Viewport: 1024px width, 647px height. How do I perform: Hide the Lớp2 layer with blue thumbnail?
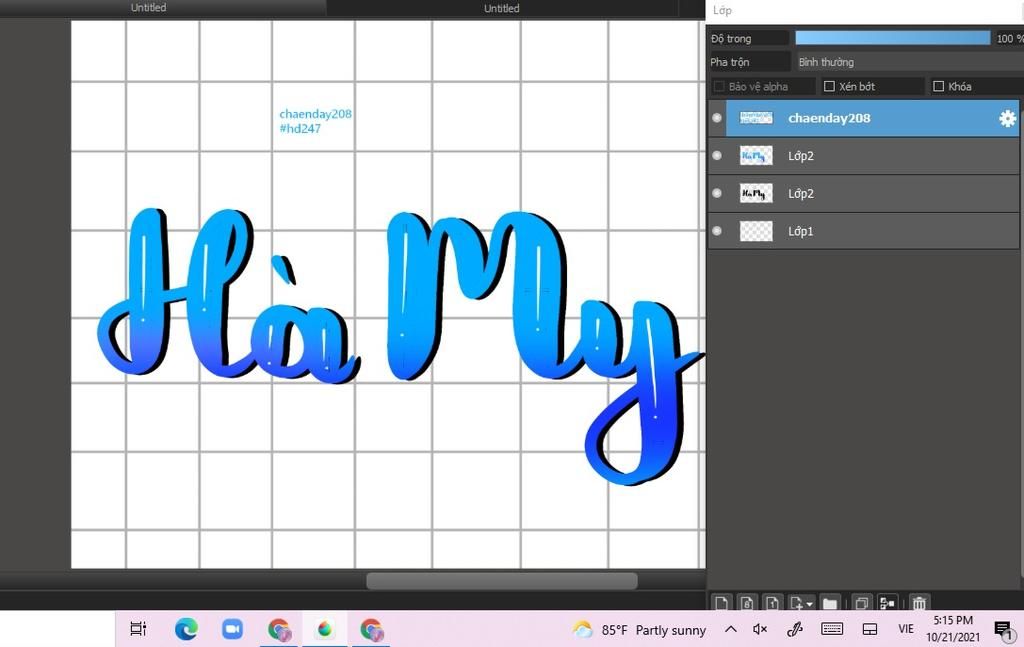717,155
